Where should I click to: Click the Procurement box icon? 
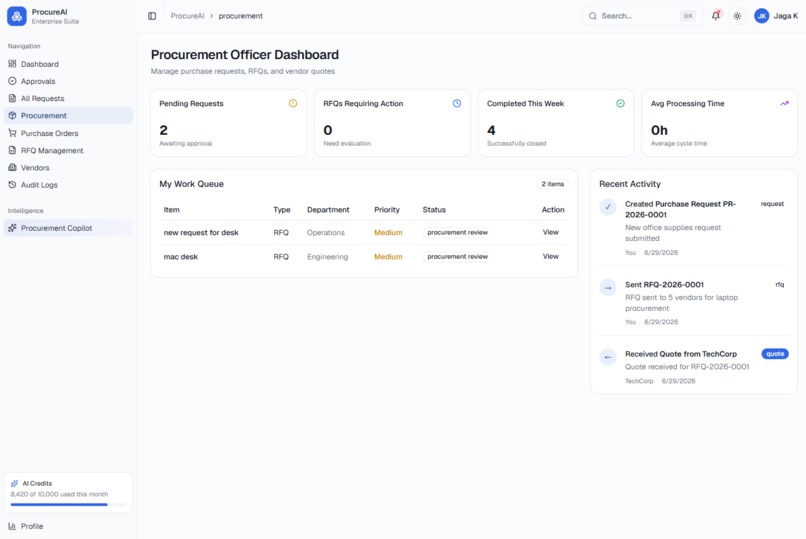click(12, 115)
